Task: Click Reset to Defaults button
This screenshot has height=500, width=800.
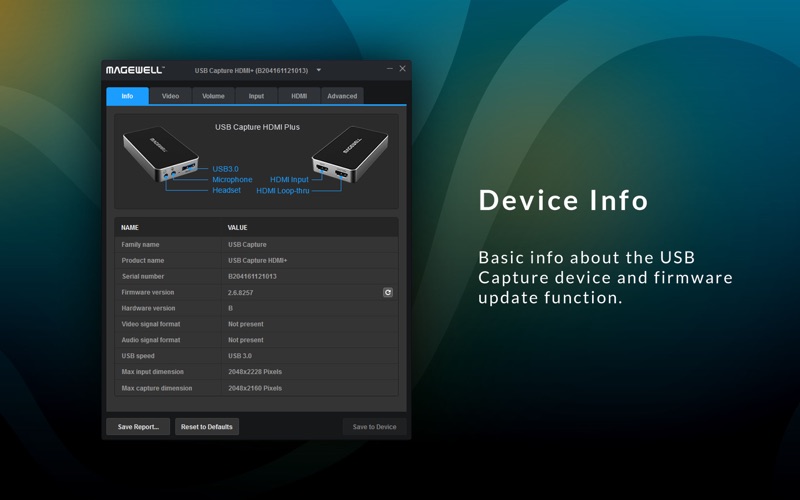Action: 207,427
